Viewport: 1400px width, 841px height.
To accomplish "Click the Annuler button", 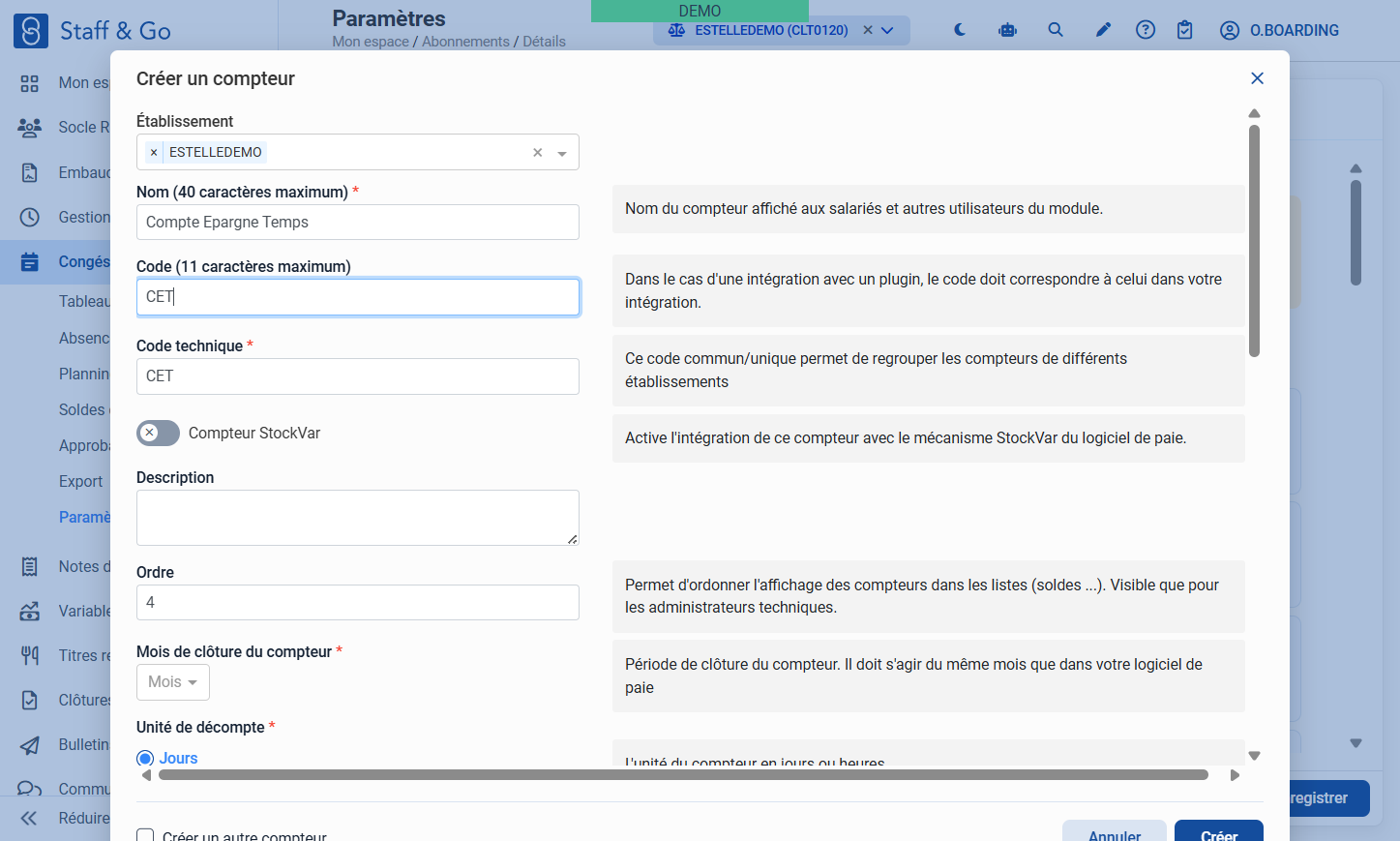I will [1115, 832].
